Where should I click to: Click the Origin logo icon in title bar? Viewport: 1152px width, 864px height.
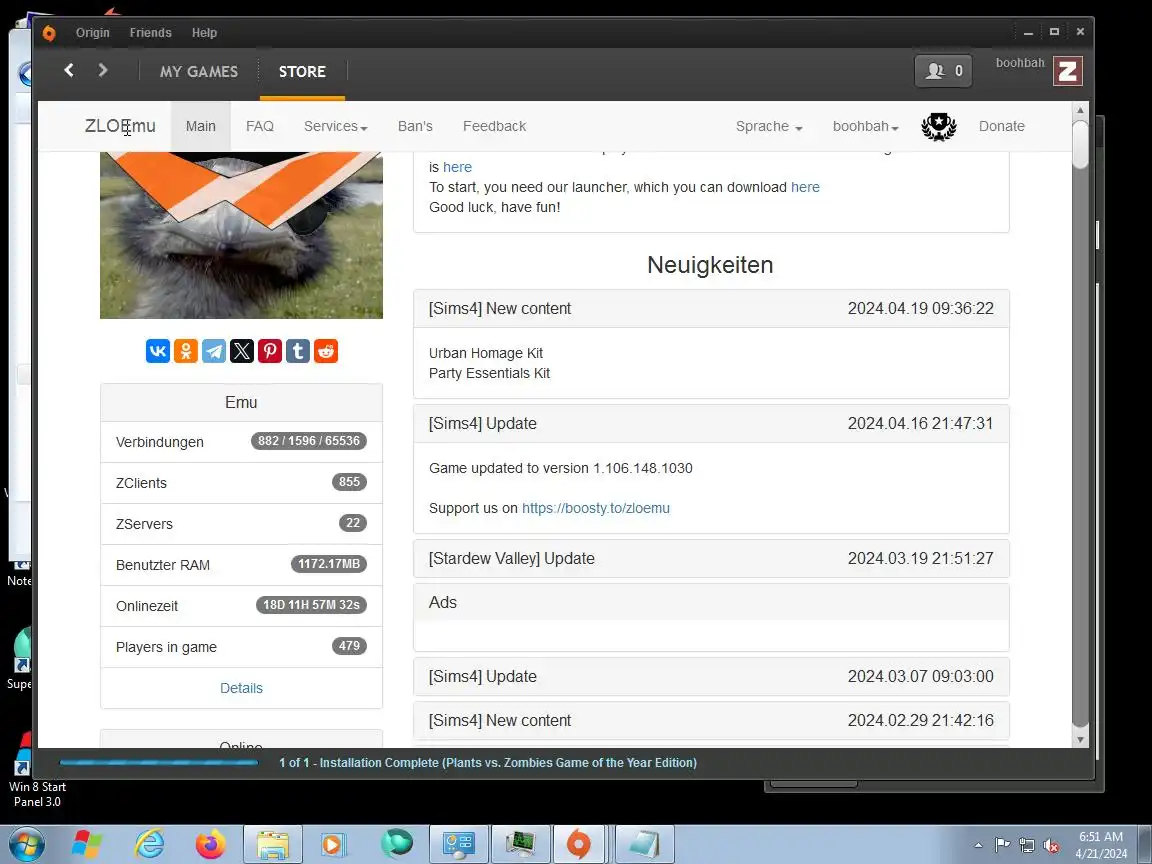[49, 33]
